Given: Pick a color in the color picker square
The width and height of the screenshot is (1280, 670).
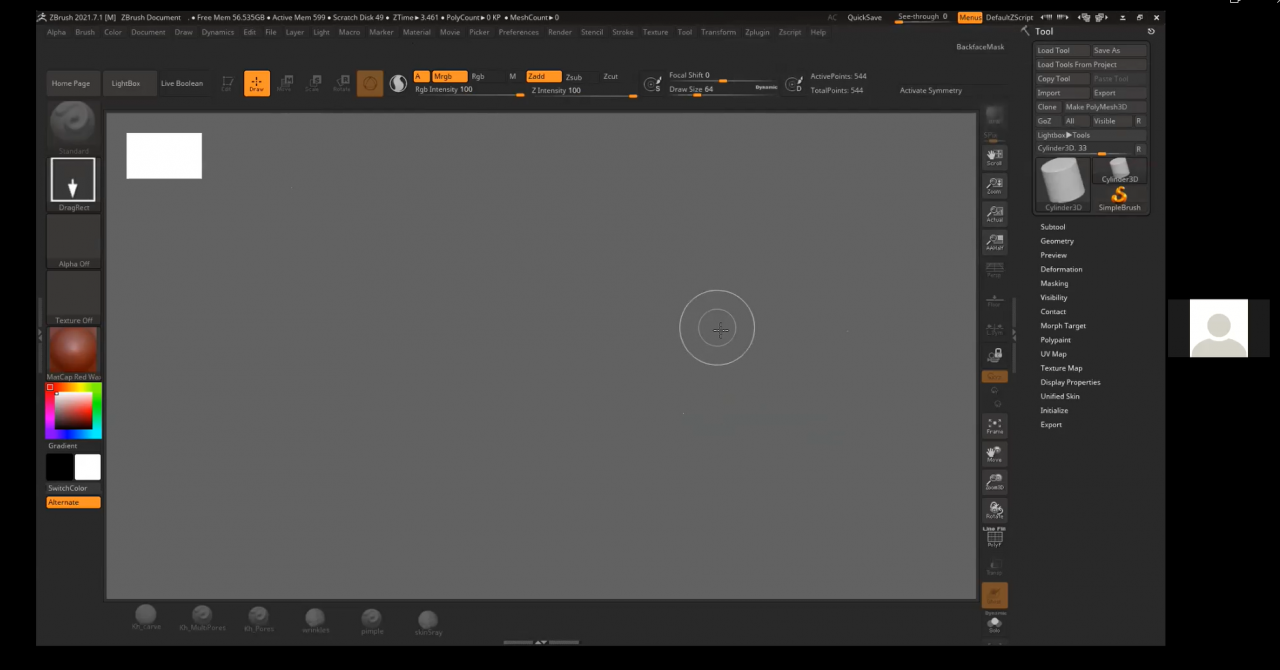Looking at the screenshot, I should tap(74, 411).
